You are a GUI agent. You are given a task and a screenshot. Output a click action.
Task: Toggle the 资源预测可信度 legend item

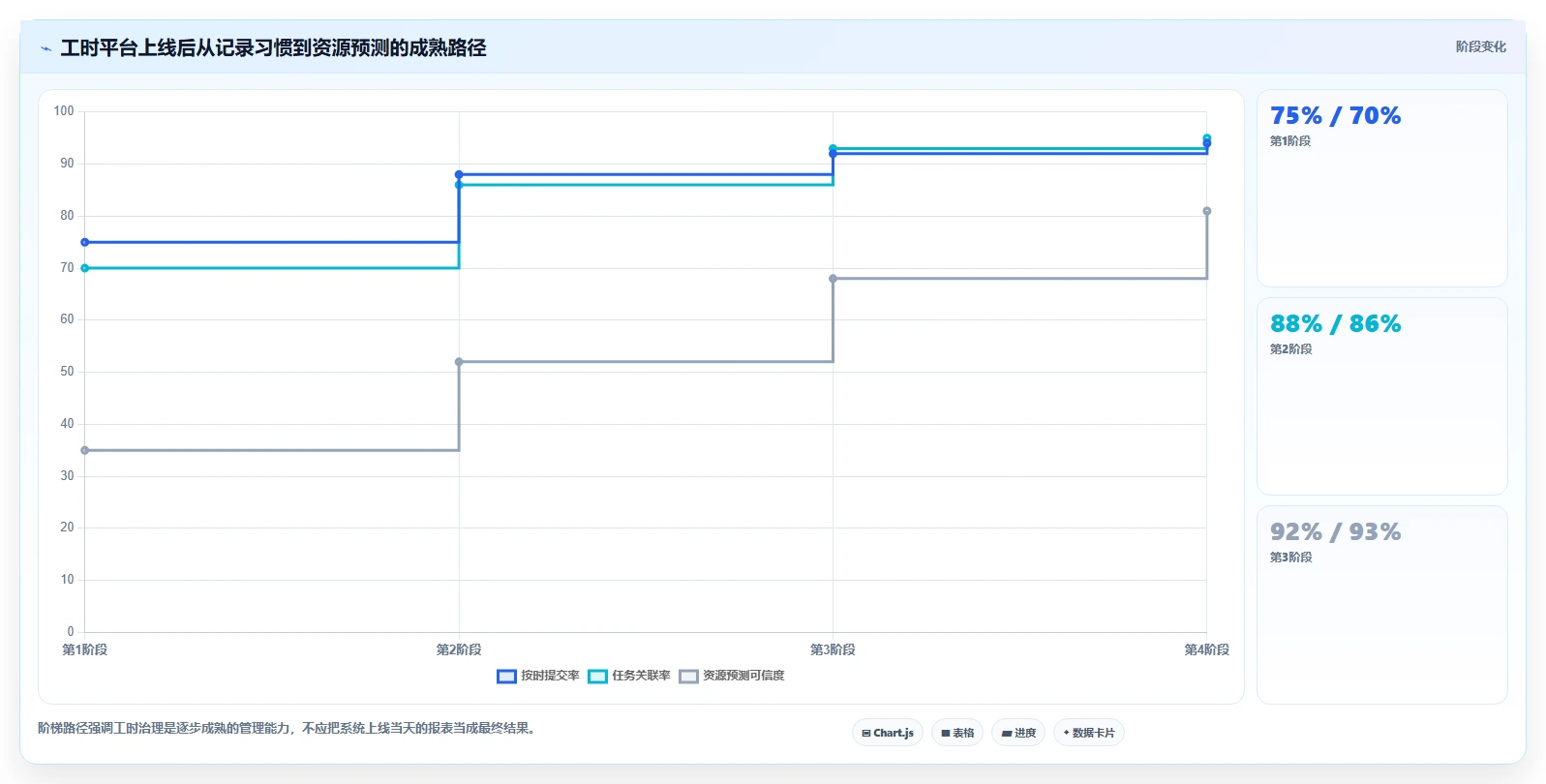click(732, 676)
